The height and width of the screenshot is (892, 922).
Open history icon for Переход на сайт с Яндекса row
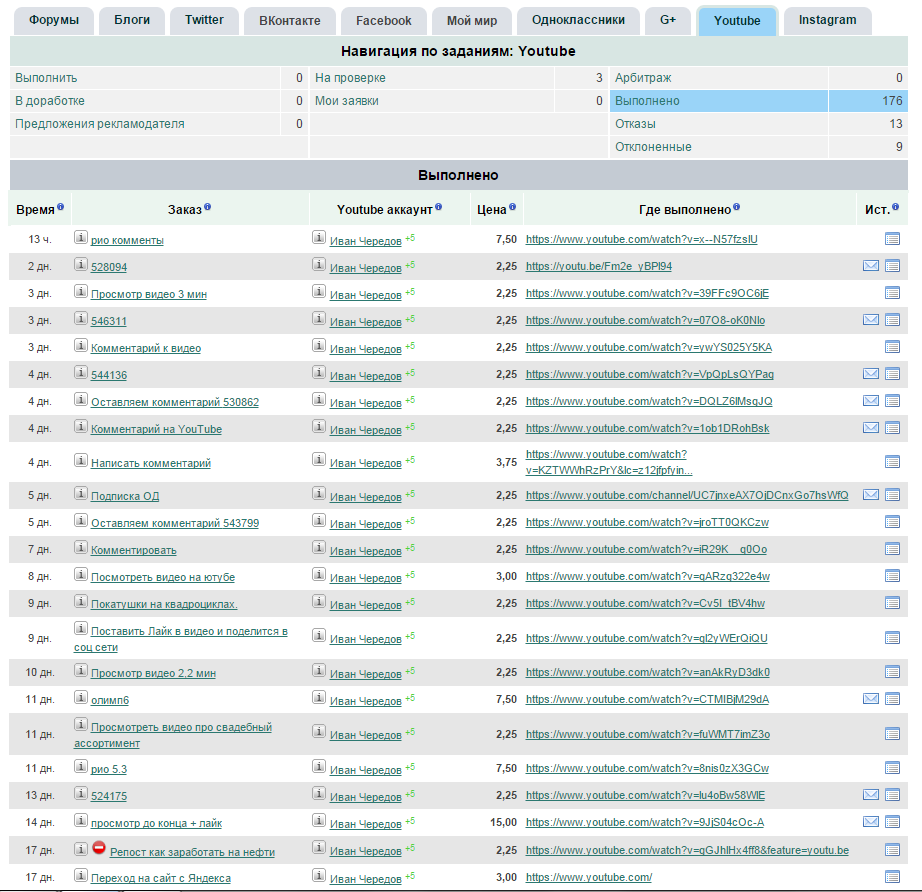892,877
